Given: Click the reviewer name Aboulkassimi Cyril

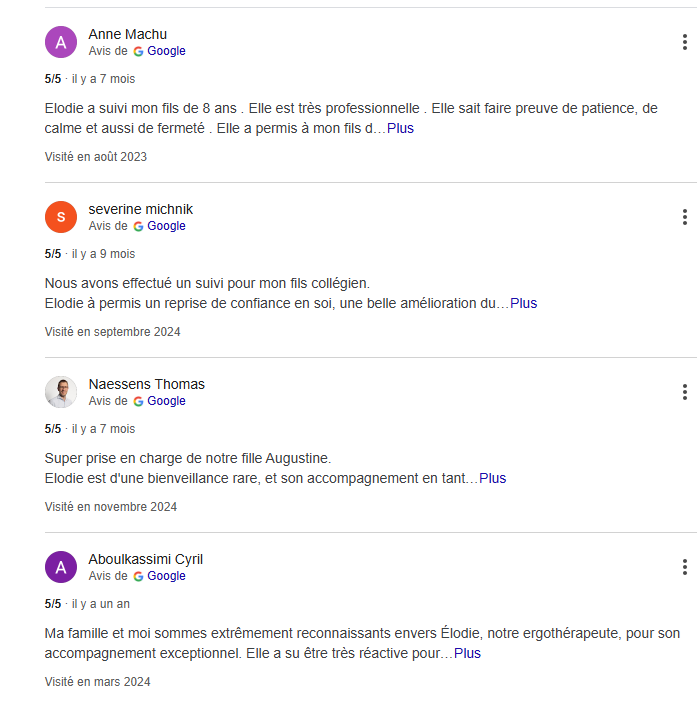Looking at the screenshot, I should pyautogui.click(x=145, y=559).
